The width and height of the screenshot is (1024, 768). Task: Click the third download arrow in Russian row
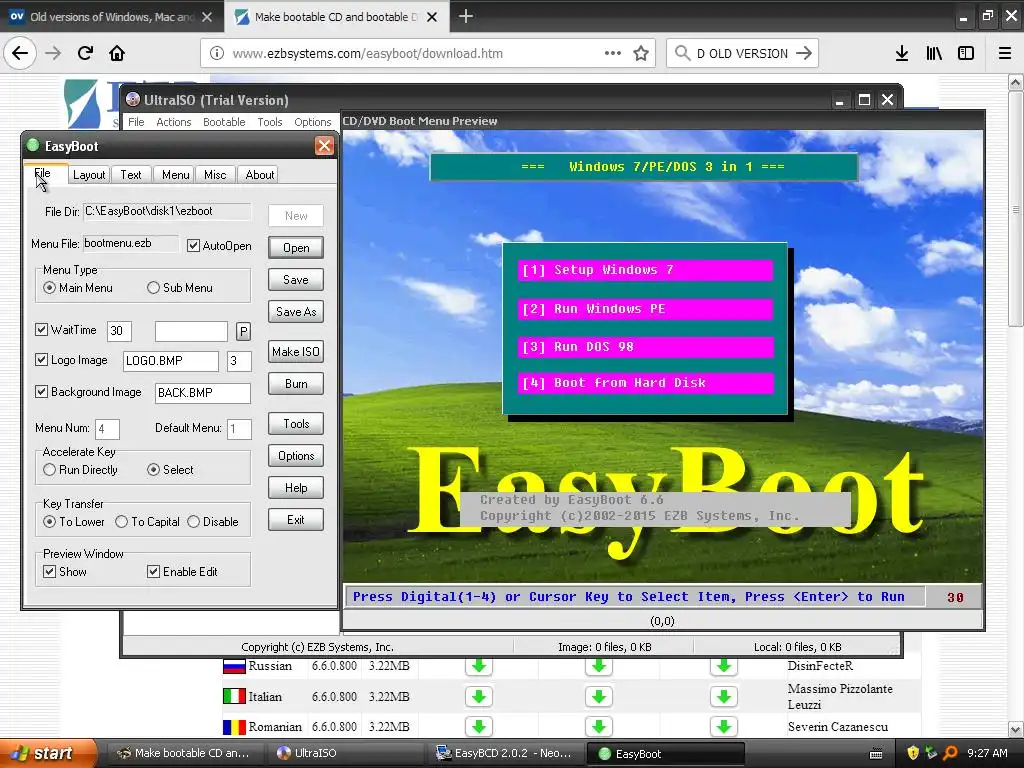click(724, 665)
